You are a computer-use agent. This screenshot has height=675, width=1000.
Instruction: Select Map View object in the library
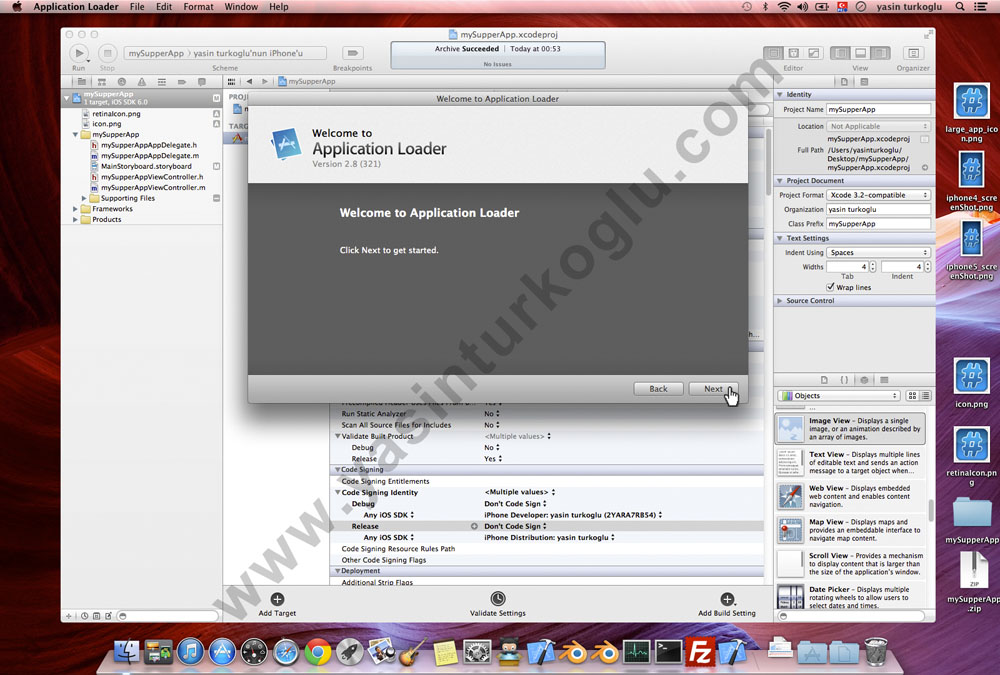point(851,530)
